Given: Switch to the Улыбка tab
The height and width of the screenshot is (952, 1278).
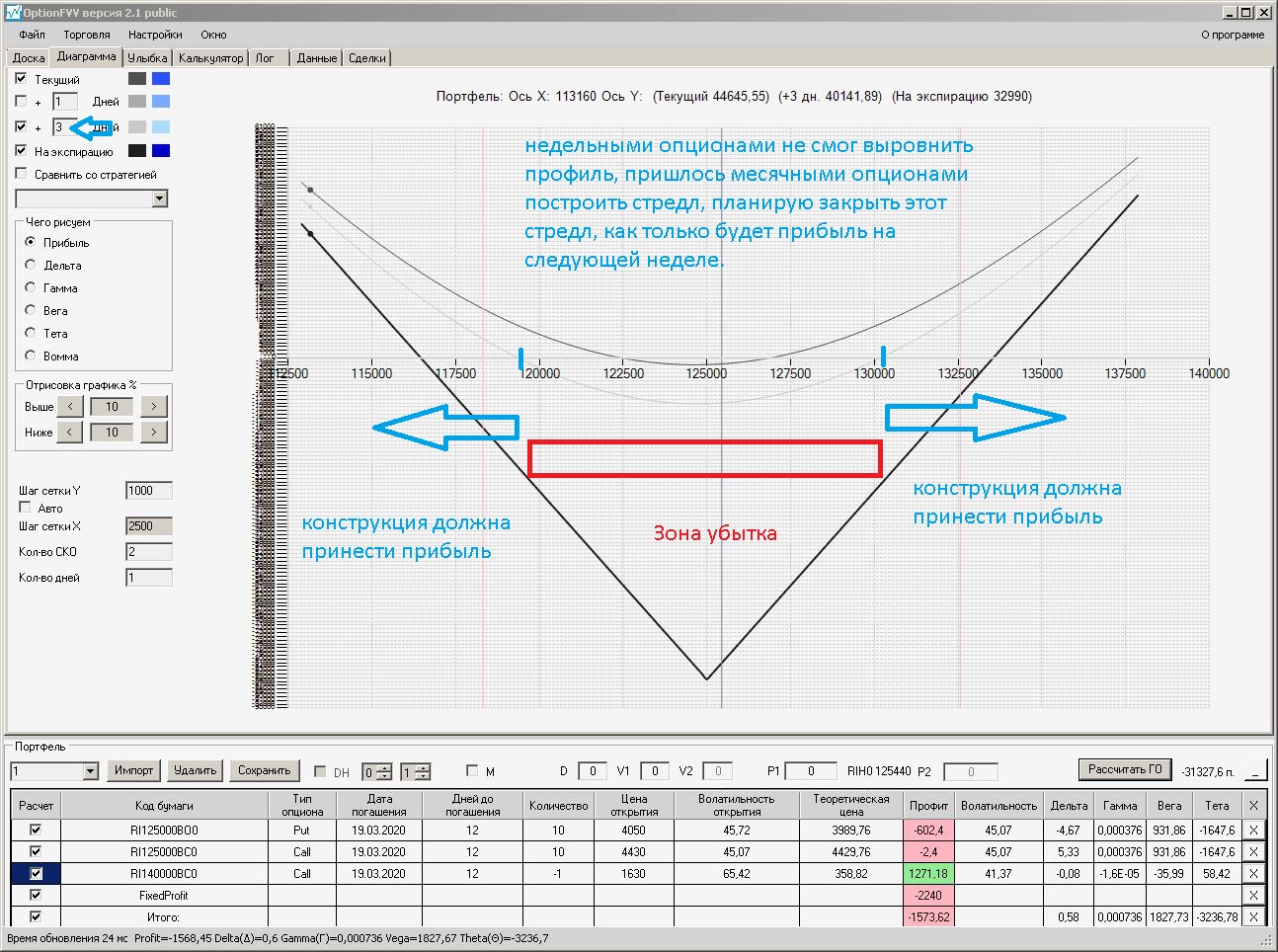Looking at the screenshot, I should (147, 58).
